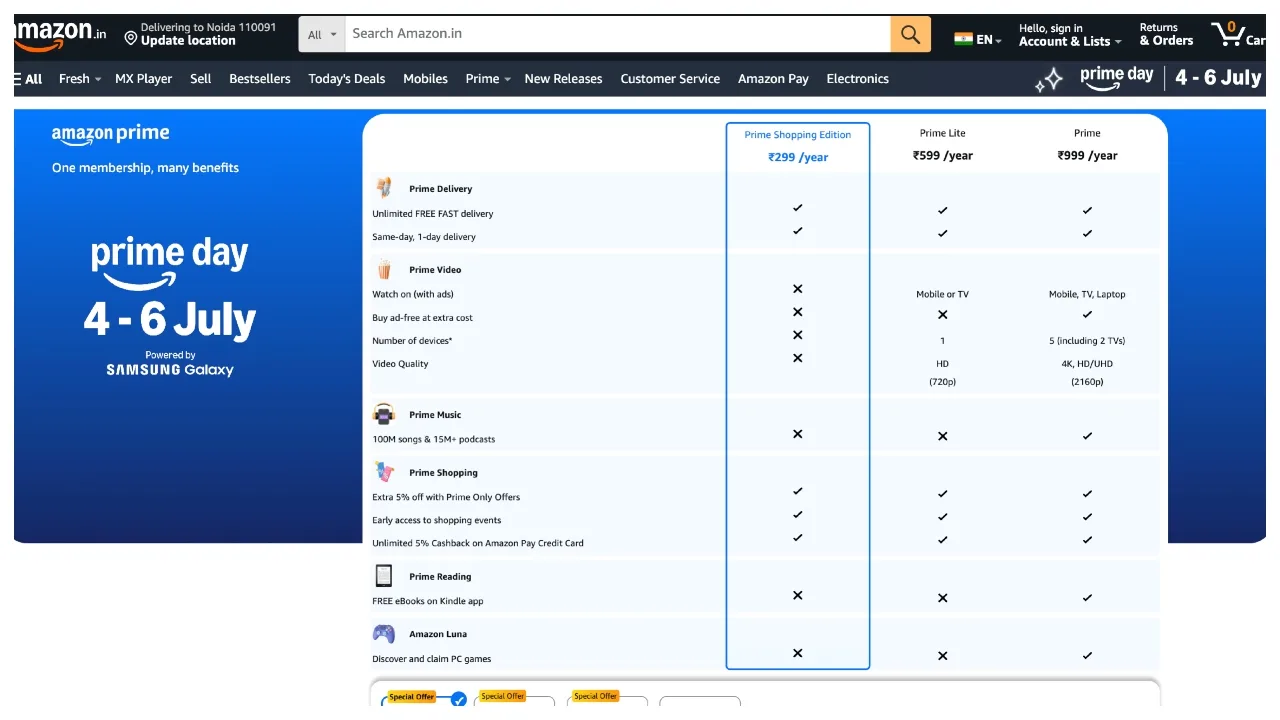The height and width of the screenshot is (720, 1280).
Task: Open New Releases
Action: (x=563, y=79)
